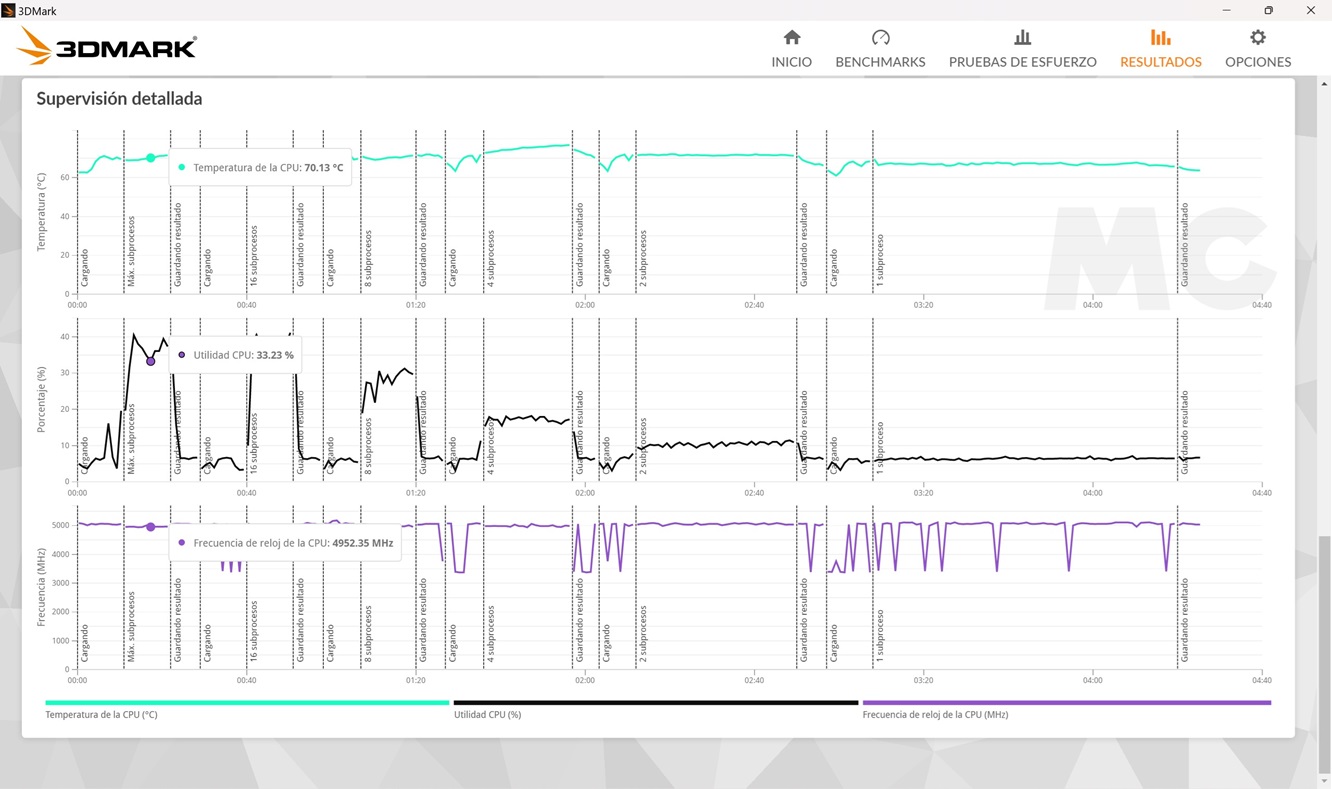
Task: Select the OPCIONES text label
Action: click(x=1257, y=62)
